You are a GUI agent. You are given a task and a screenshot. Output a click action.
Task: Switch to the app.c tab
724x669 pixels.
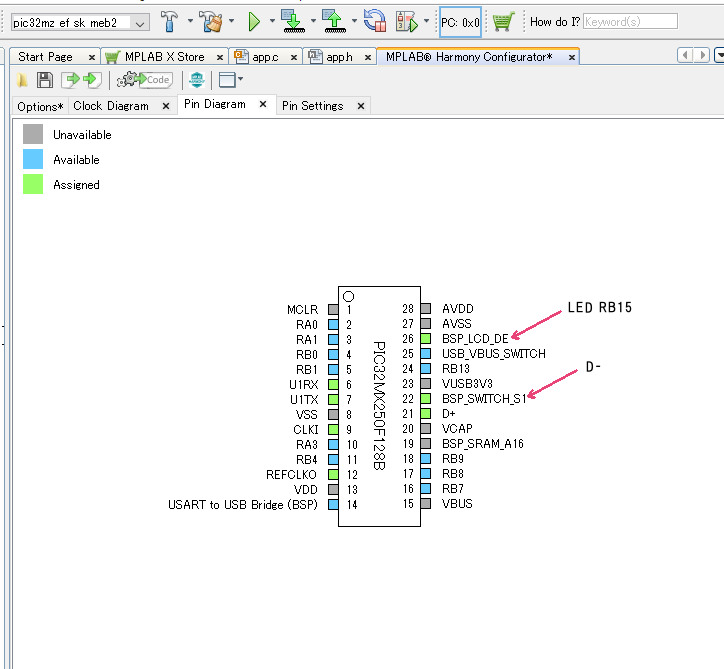(x=265, y=57)
